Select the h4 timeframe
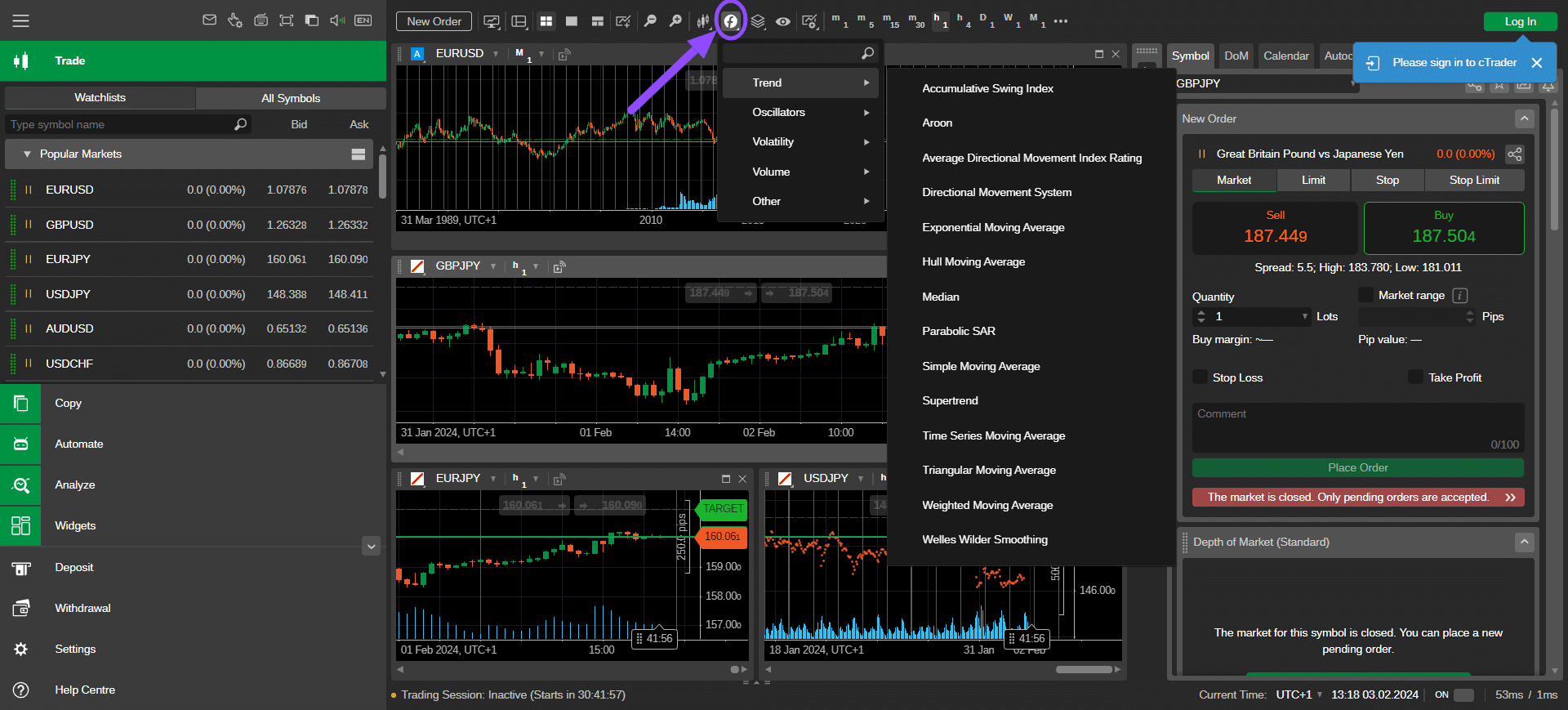Image resolution: width=1568 pixels, height=710 pixels. (x=963, y=20)
